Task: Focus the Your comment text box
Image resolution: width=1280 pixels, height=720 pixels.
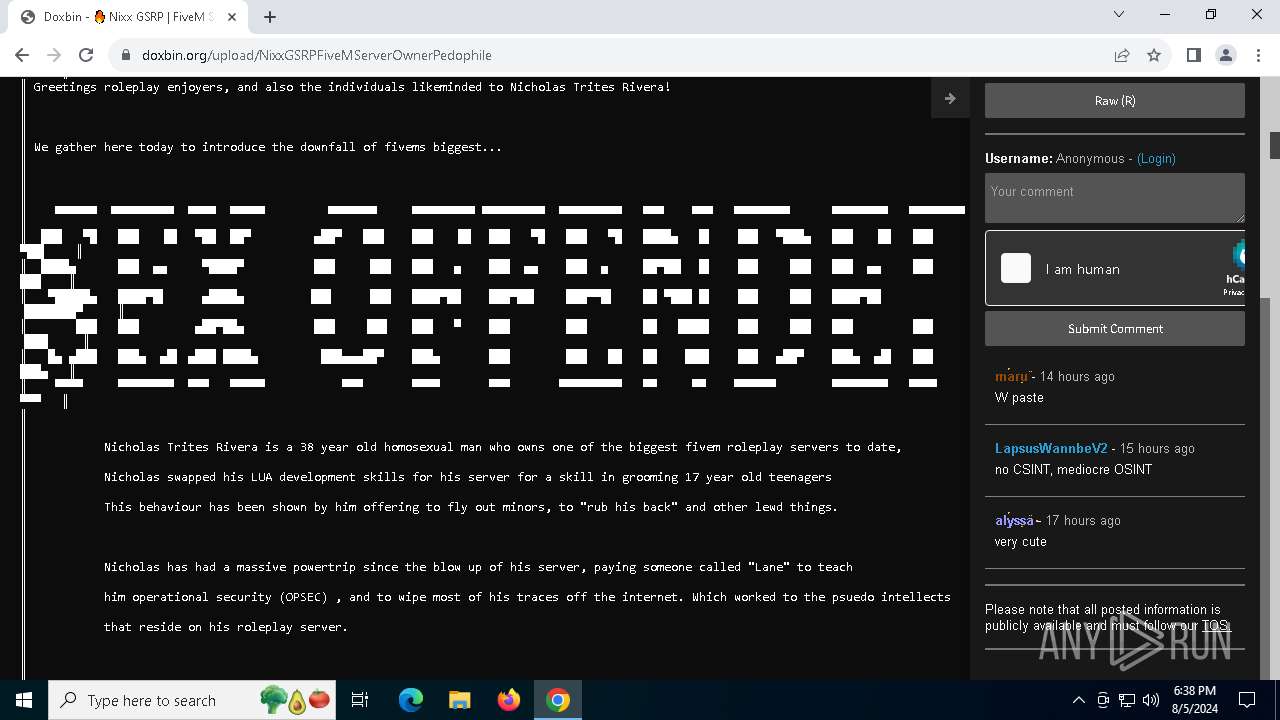Action: pyautogui.click(x=1115, y=198)
